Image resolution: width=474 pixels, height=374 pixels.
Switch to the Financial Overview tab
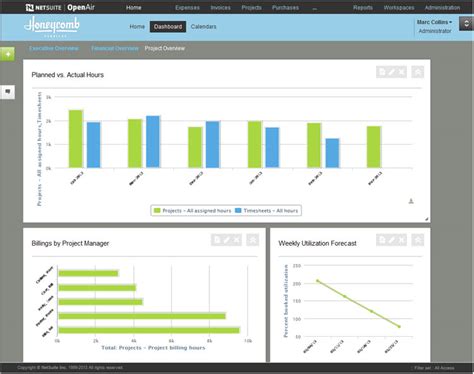pyautogui.click(x=115, y=48)
